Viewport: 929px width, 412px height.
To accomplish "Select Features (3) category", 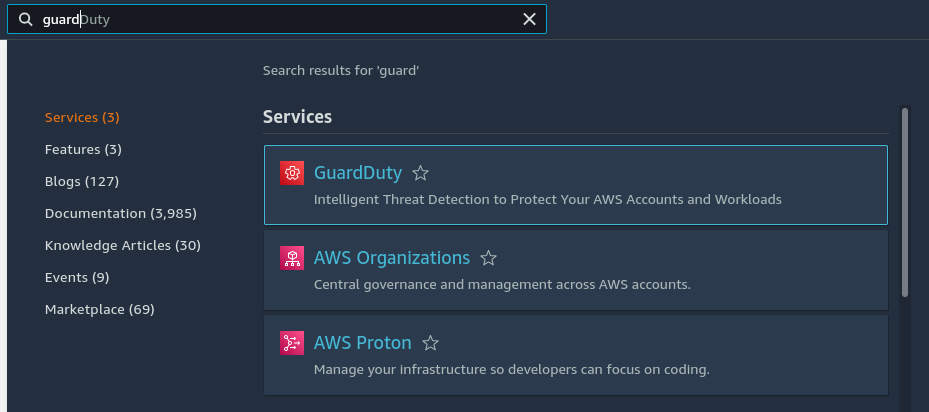I will point(84,149).
